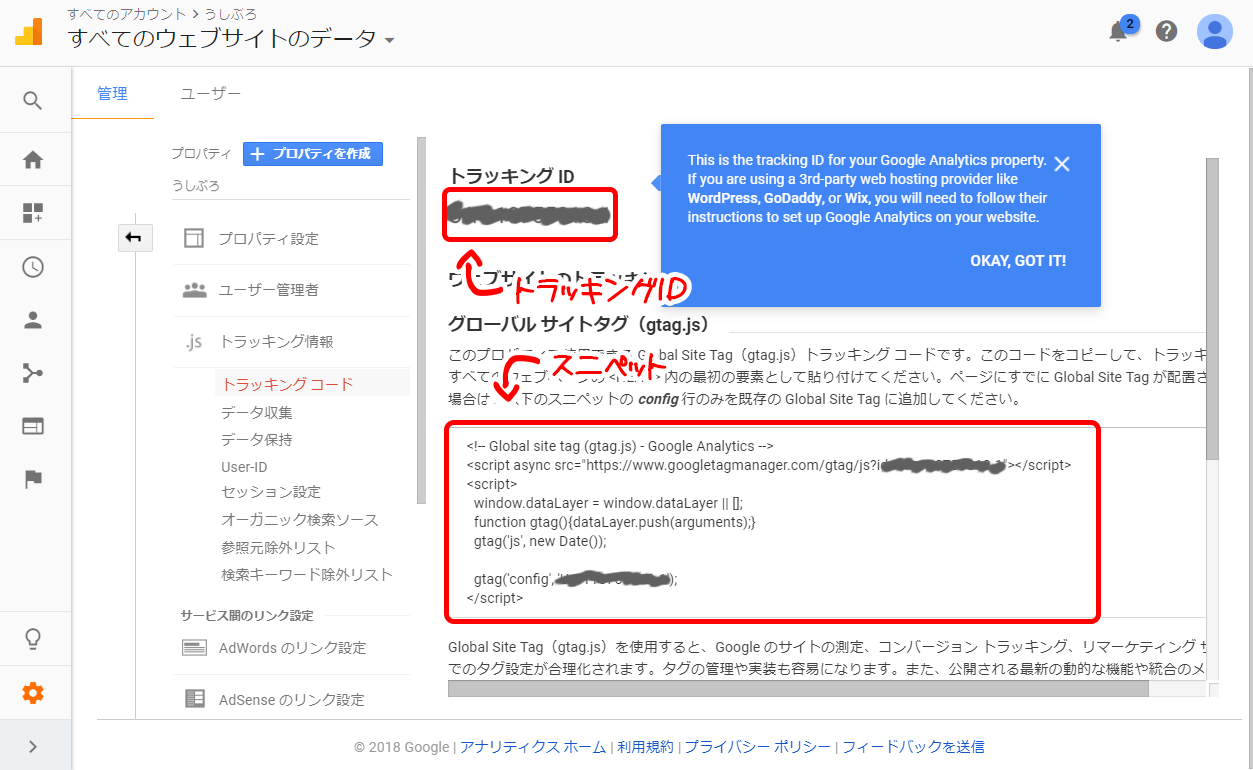Open the search icon in the sidebar
The width and height of the screenshot is (1253, 770).
tap(33, 100)
